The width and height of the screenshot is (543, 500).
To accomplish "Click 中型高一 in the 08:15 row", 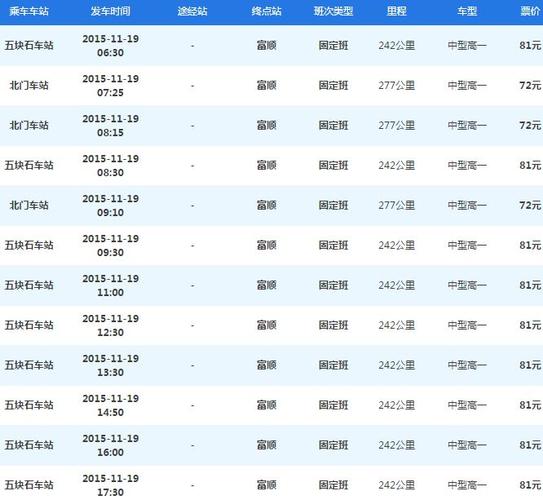I will 467,126.
